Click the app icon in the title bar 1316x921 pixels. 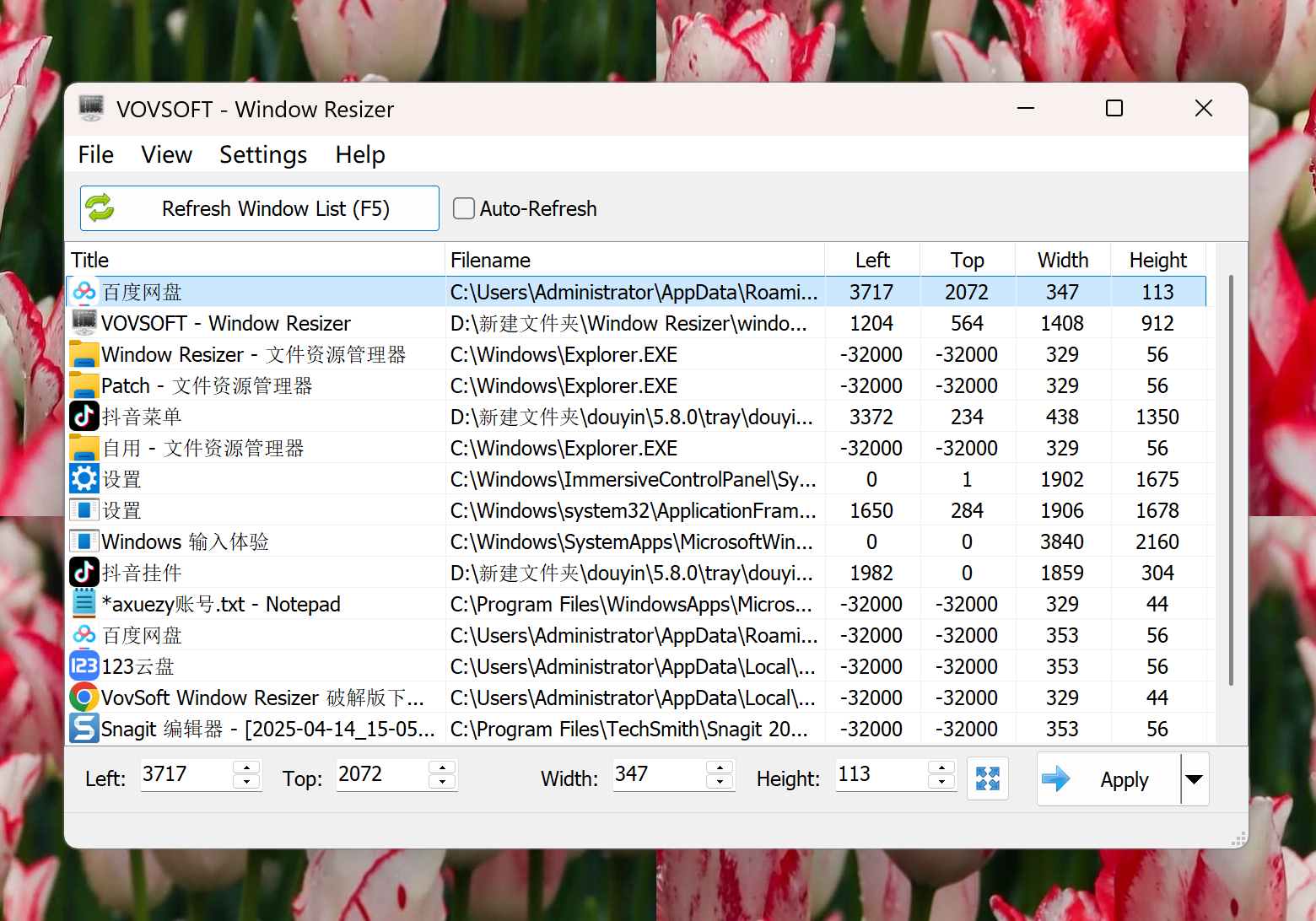(91, 109)
